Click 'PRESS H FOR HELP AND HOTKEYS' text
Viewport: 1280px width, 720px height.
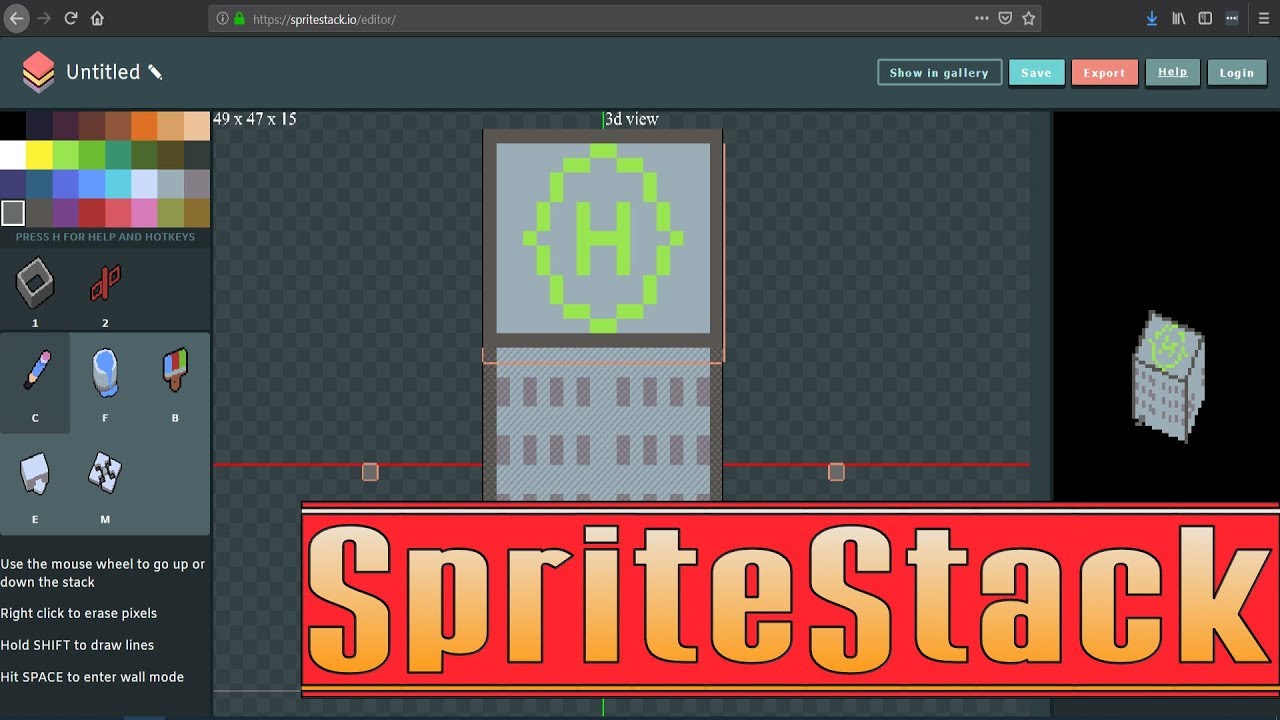[x=105, y=237]
